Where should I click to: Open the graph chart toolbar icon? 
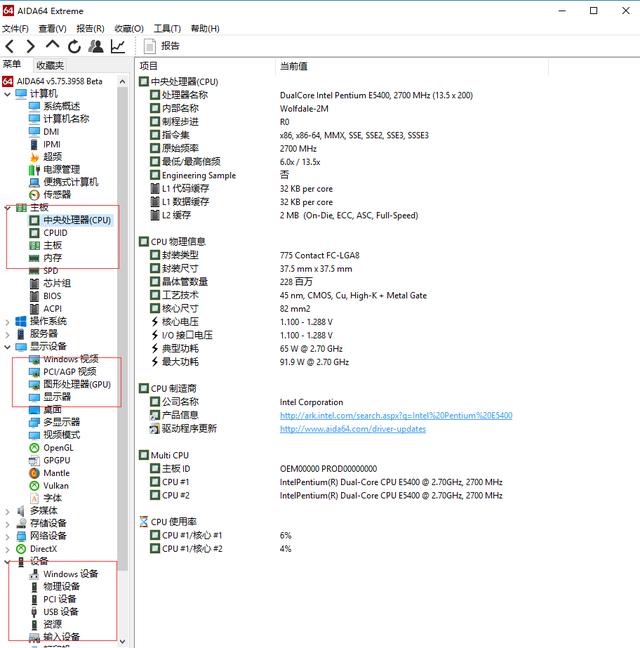(118, 46)
